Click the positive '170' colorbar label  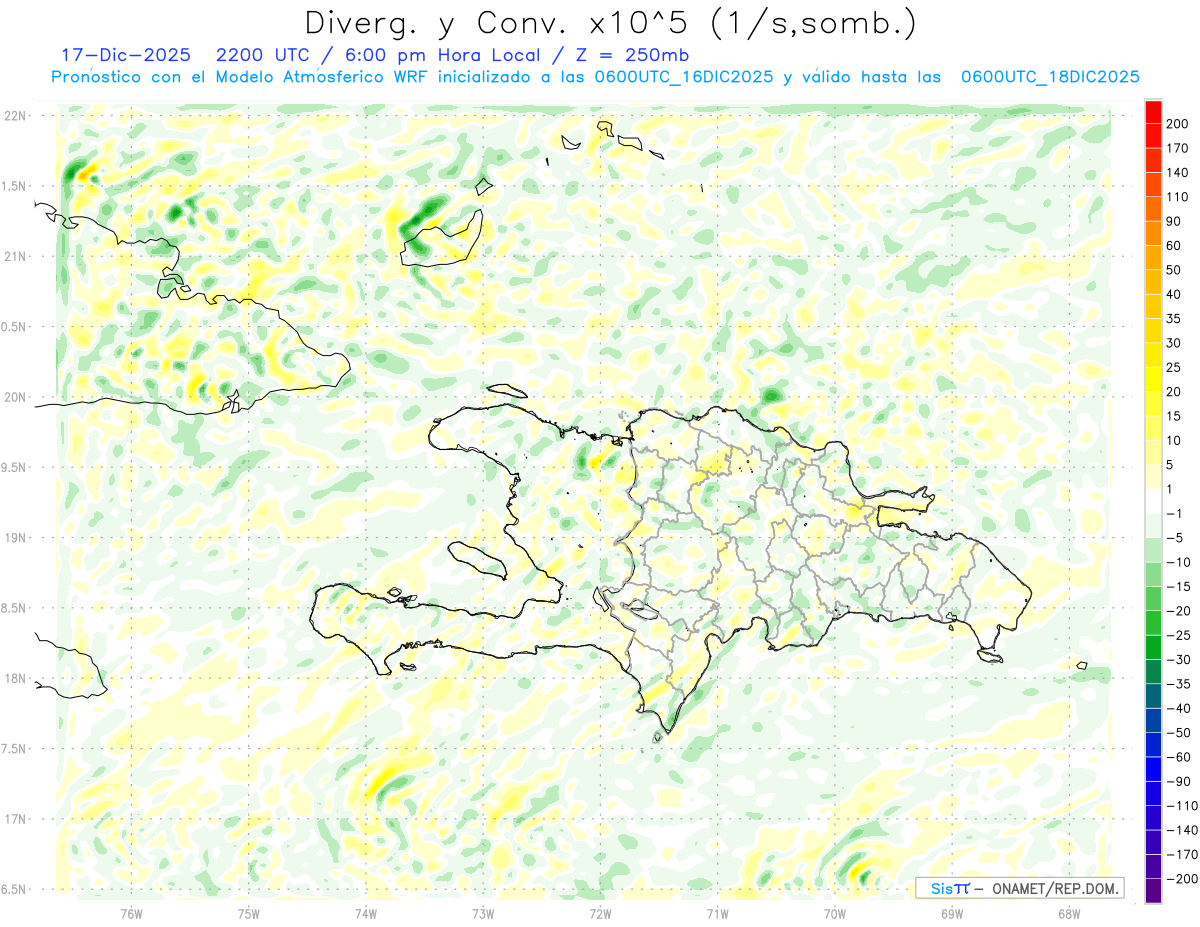[x=1178, y=148]
